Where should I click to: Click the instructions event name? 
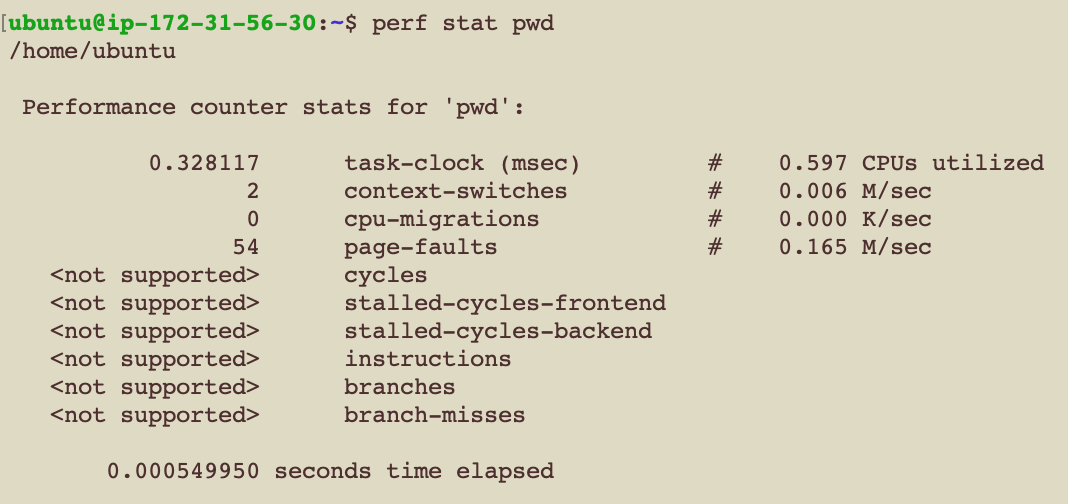tap(427, 359)
